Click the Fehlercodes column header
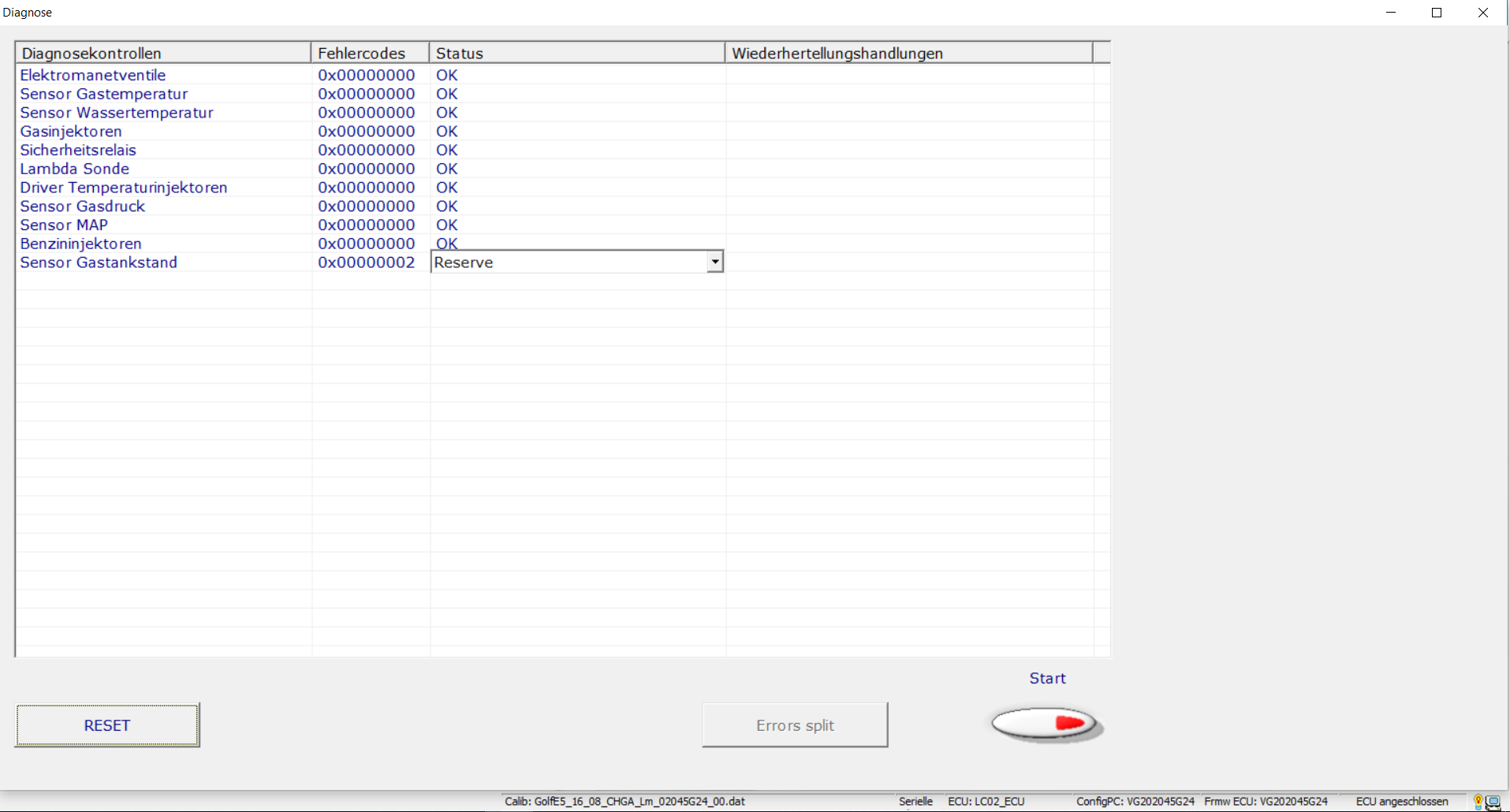 click(x=370, y=53)
